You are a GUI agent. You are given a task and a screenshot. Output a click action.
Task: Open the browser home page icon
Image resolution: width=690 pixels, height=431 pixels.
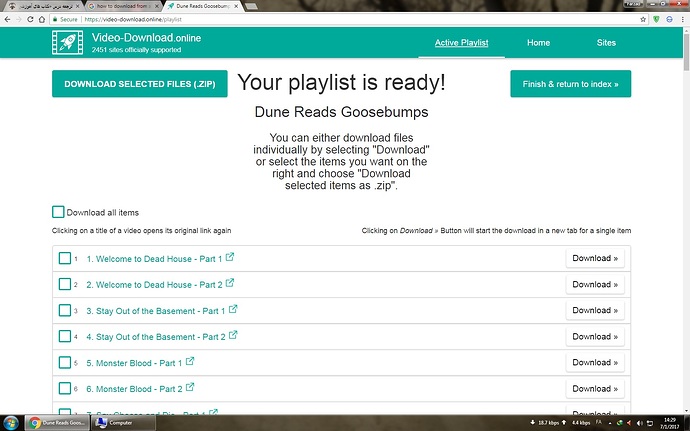[42, 19]
